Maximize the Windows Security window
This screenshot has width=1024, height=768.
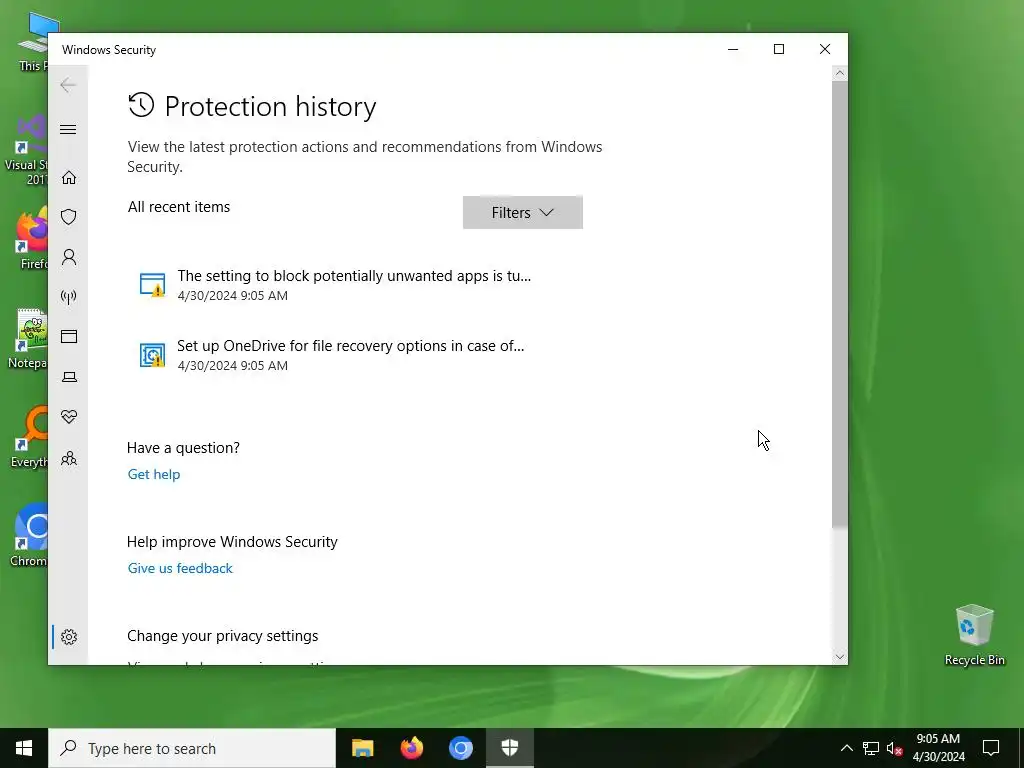click(x=778, y=49)
